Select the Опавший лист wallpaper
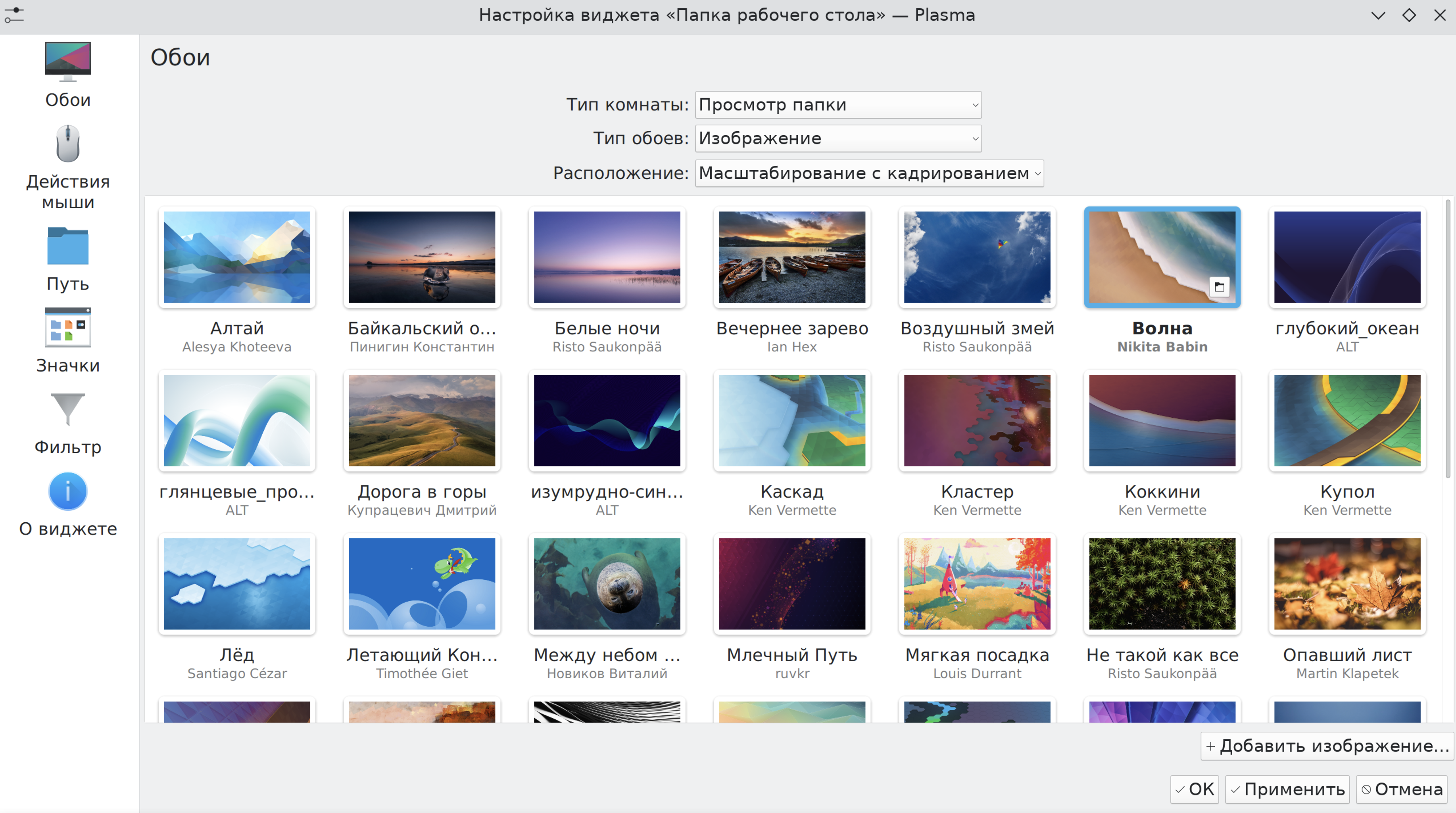The image size is (1456, 813). 1347,584
